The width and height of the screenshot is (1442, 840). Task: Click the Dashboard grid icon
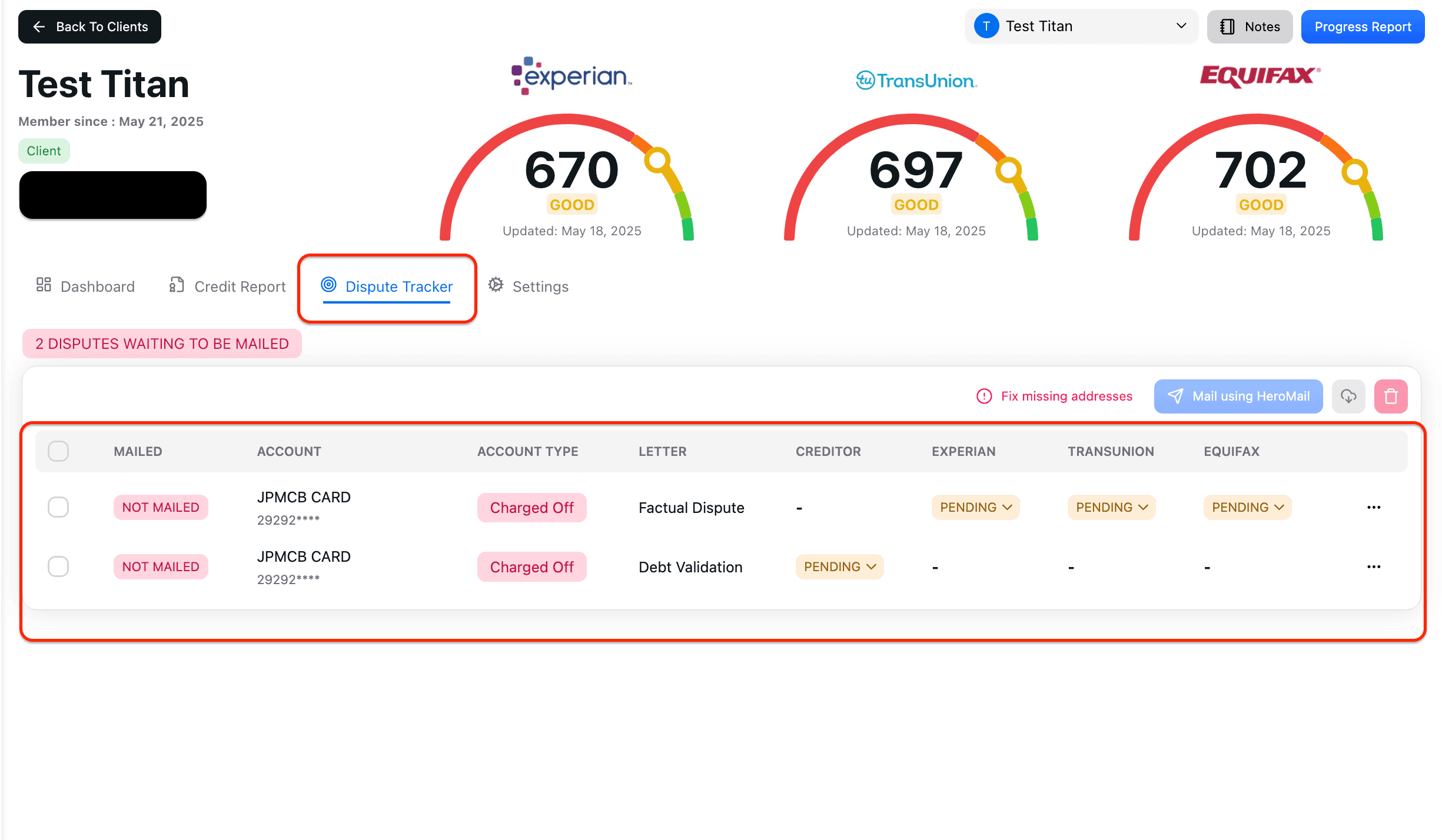point(44,285)
